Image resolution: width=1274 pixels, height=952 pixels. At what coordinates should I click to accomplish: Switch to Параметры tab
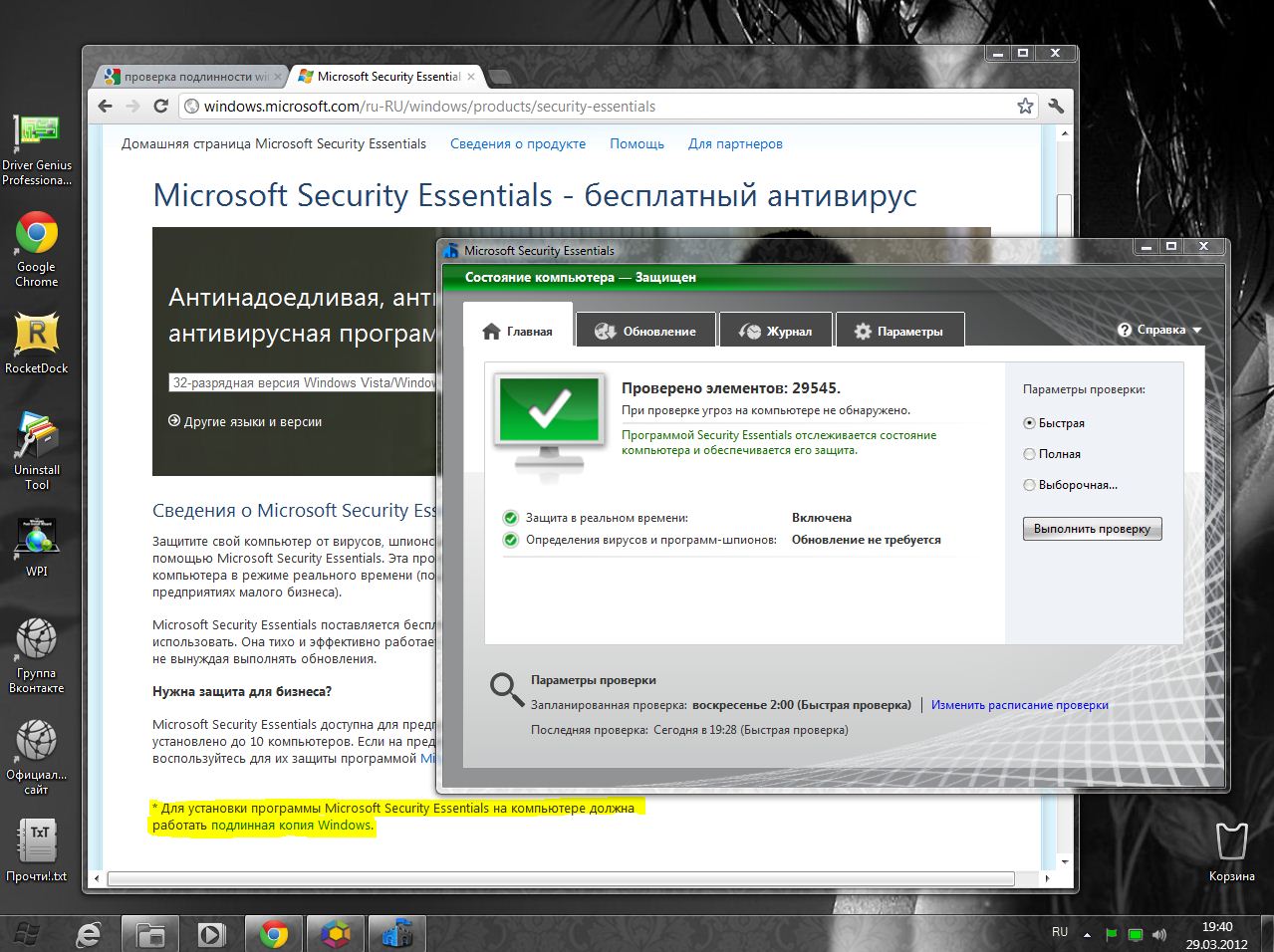899,331
